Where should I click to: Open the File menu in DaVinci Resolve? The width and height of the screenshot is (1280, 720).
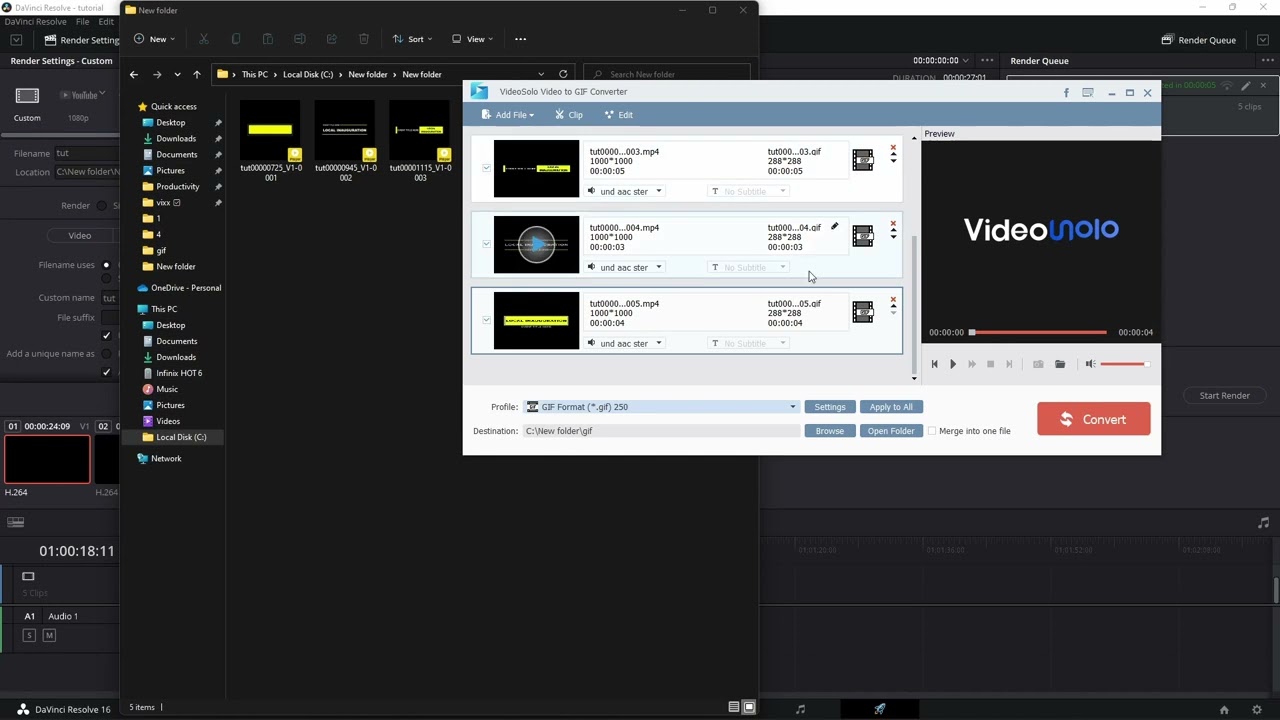[82, 21]
